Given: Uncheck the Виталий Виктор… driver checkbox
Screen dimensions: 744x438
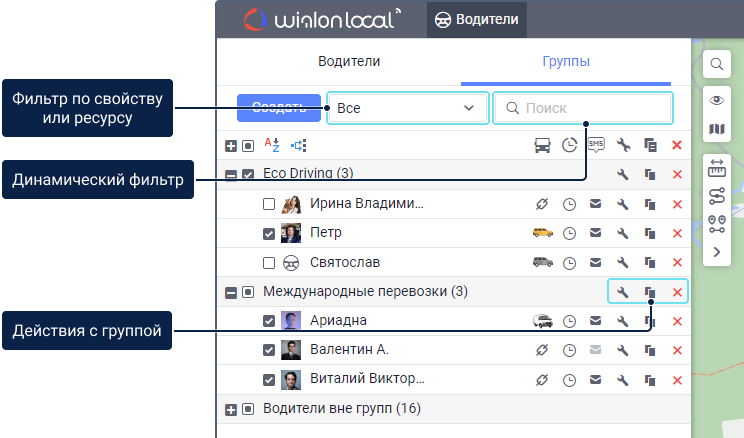Looking at the screenshot, I should (x=269, y=380).
